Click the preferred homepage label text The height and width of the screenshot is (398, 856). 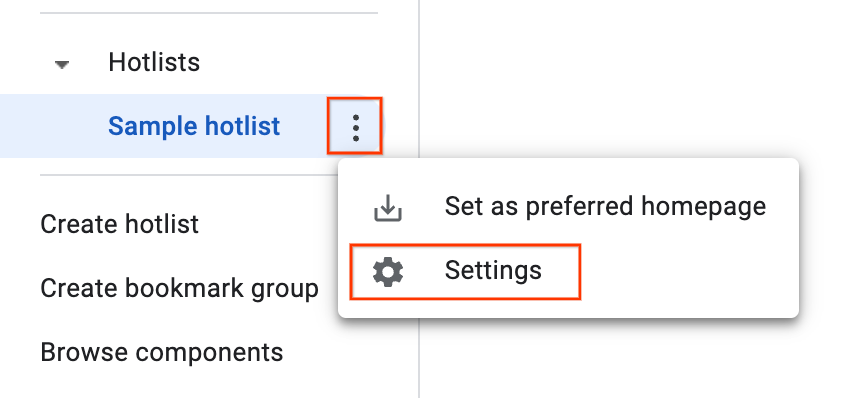605,207
